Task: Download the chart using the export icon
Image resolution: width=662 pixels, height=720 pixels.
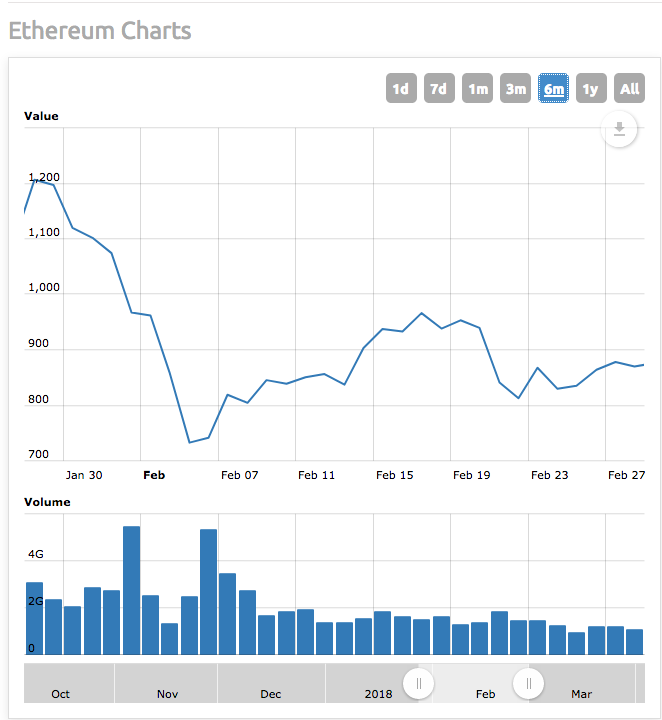Action: coord(619,129)
